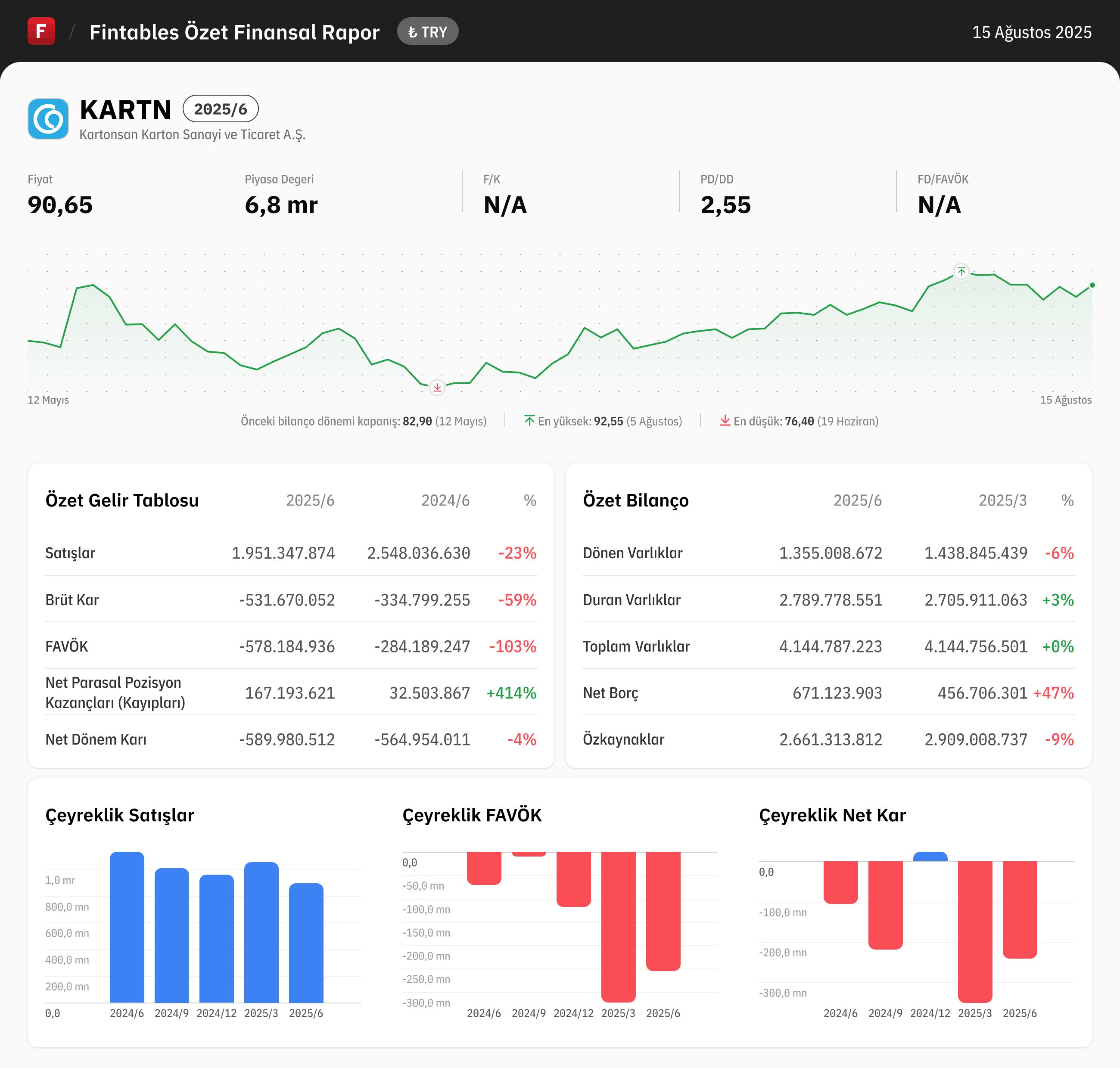Click the 2024/6 column header in Gelir Tablosu
This screenshot has width=1120, height=1068.
(445, 500)
